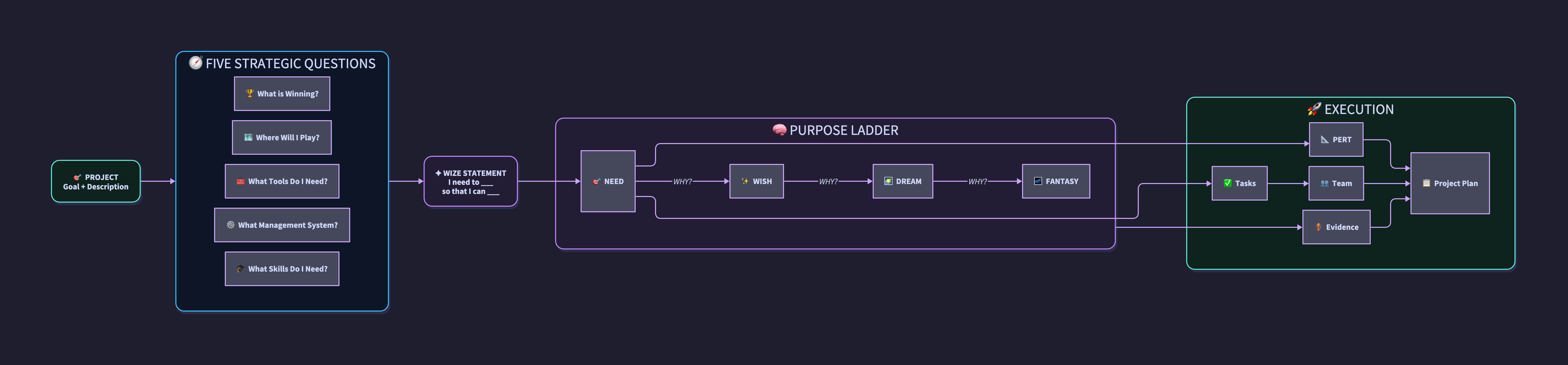Screen dimensions: 1568x365
Task: Click the rocket icon next to EXECUTION
Action: tap(1314, 109)
